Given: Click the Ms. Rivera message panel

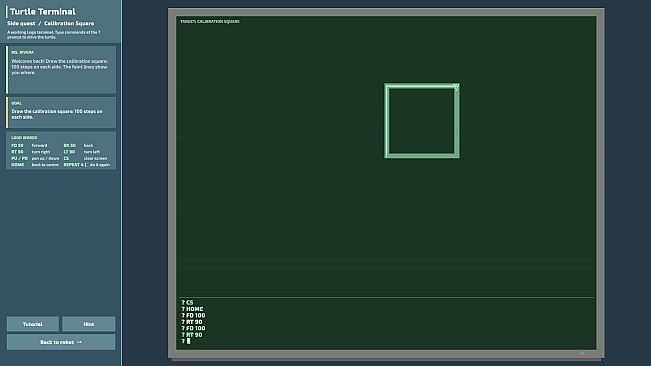Looking at the screenshot, I should click(61, 70).
